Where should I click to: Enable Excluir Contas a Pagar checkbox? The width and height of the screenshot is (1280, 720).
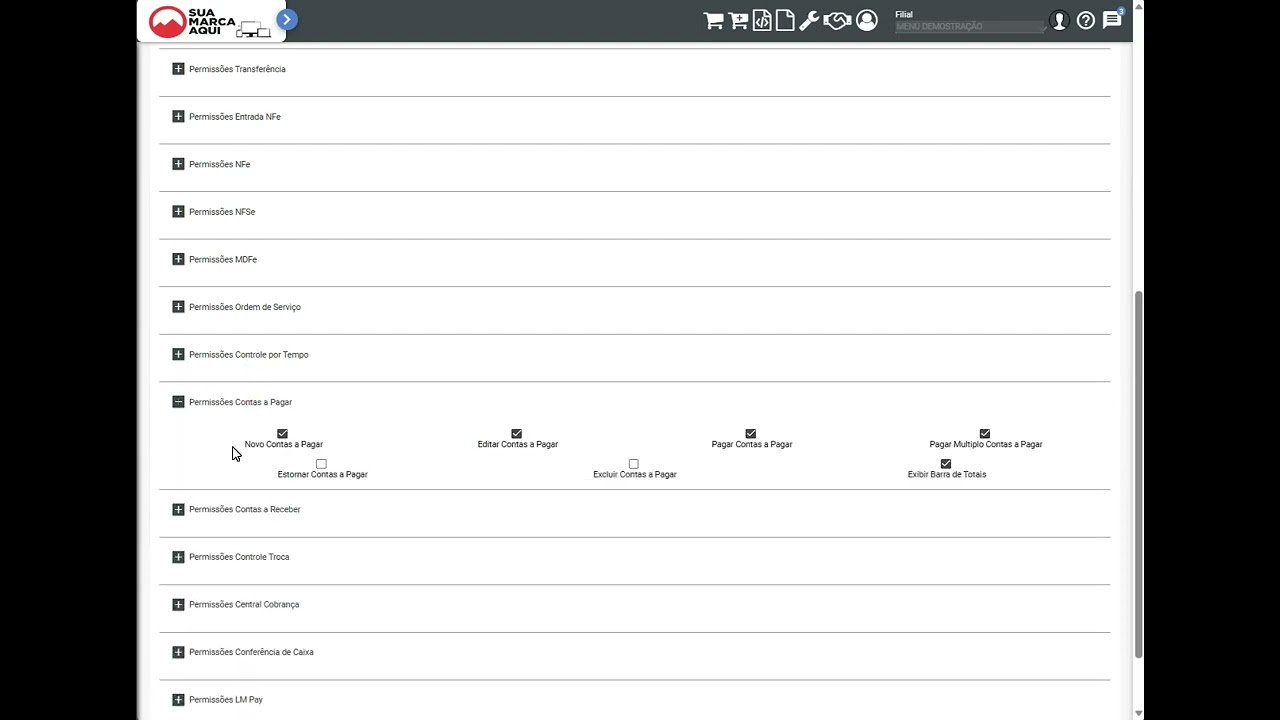coord(633,464)
